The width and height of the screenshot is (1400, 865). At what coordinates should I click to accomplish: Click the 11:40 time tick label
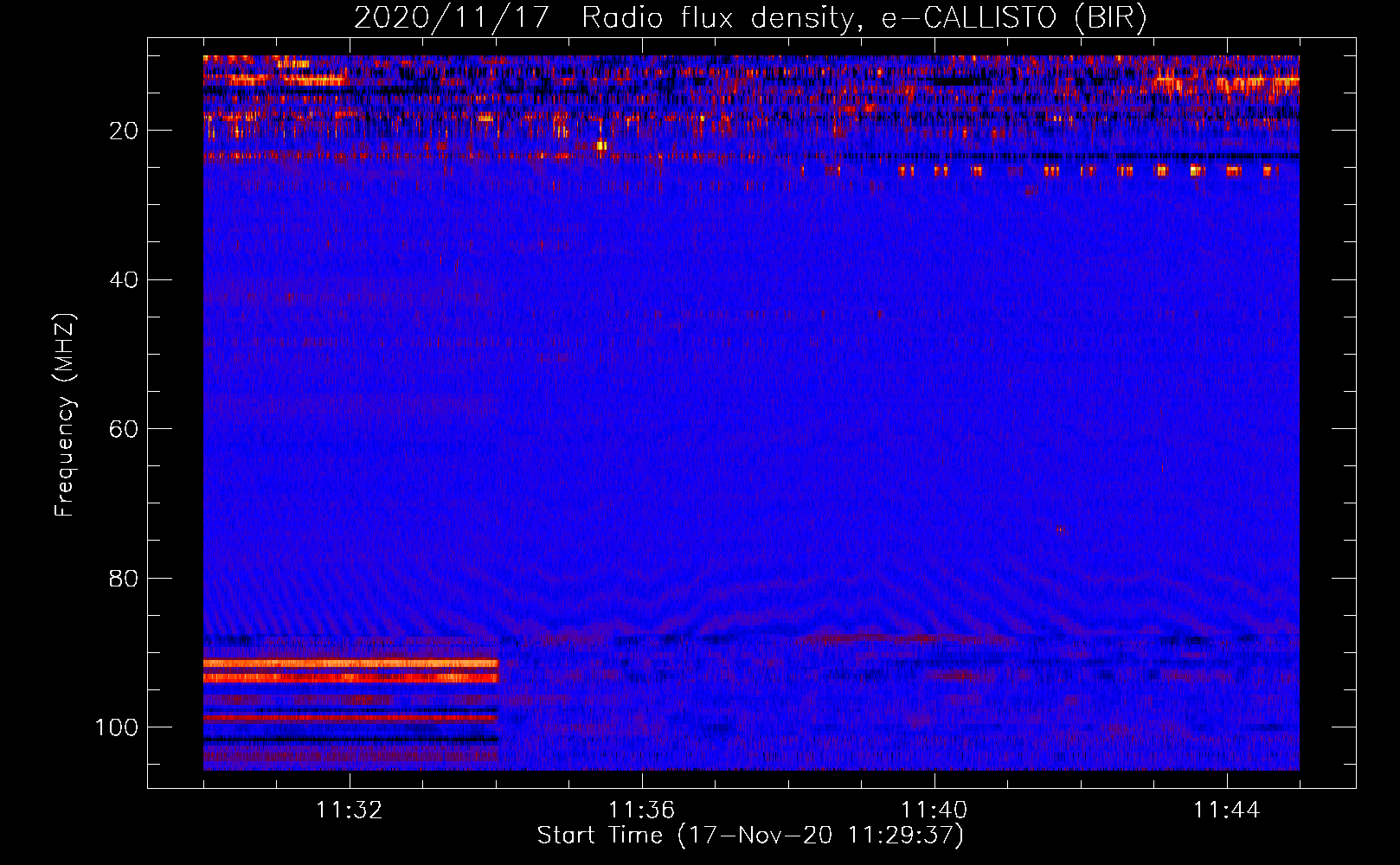pyautogui.click(x=934, y=811)
